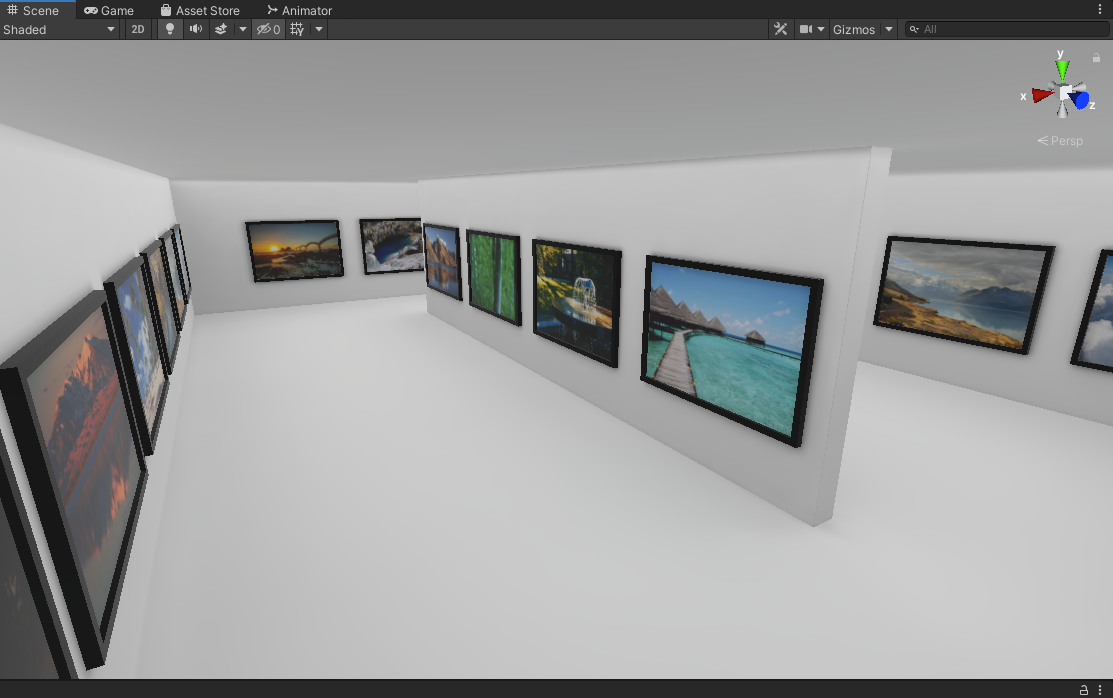This screenshot has width=1113, height=698.
Task: Click the scene audio mute icon
Action: pyautogui.click(x=196, y=29)
